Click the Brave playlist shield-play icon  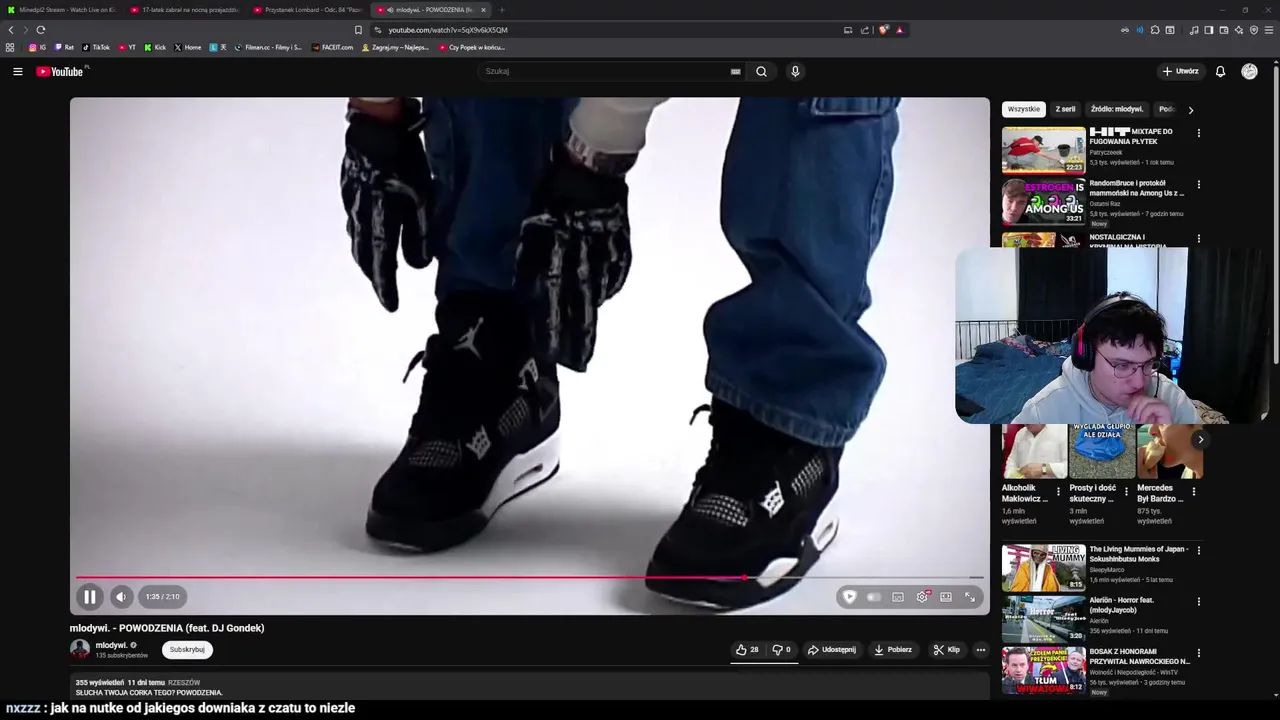click(849, 597)
